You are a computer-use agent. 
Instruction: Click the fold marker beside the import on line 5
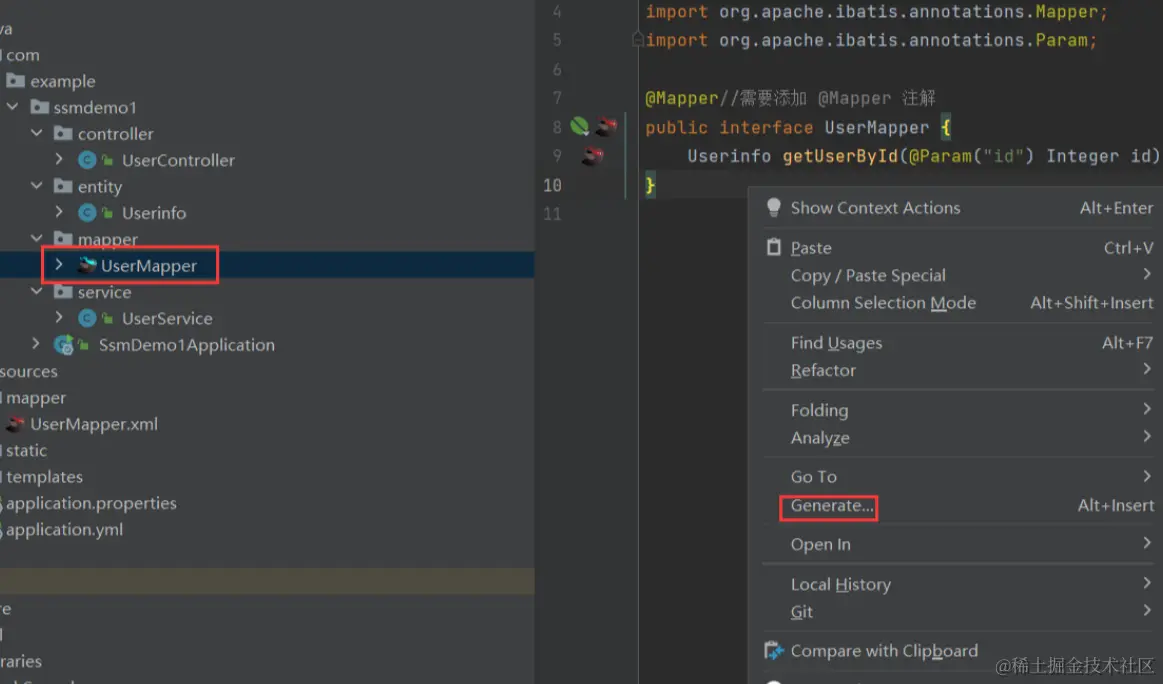pyautogui.click(x=637, y=39)
